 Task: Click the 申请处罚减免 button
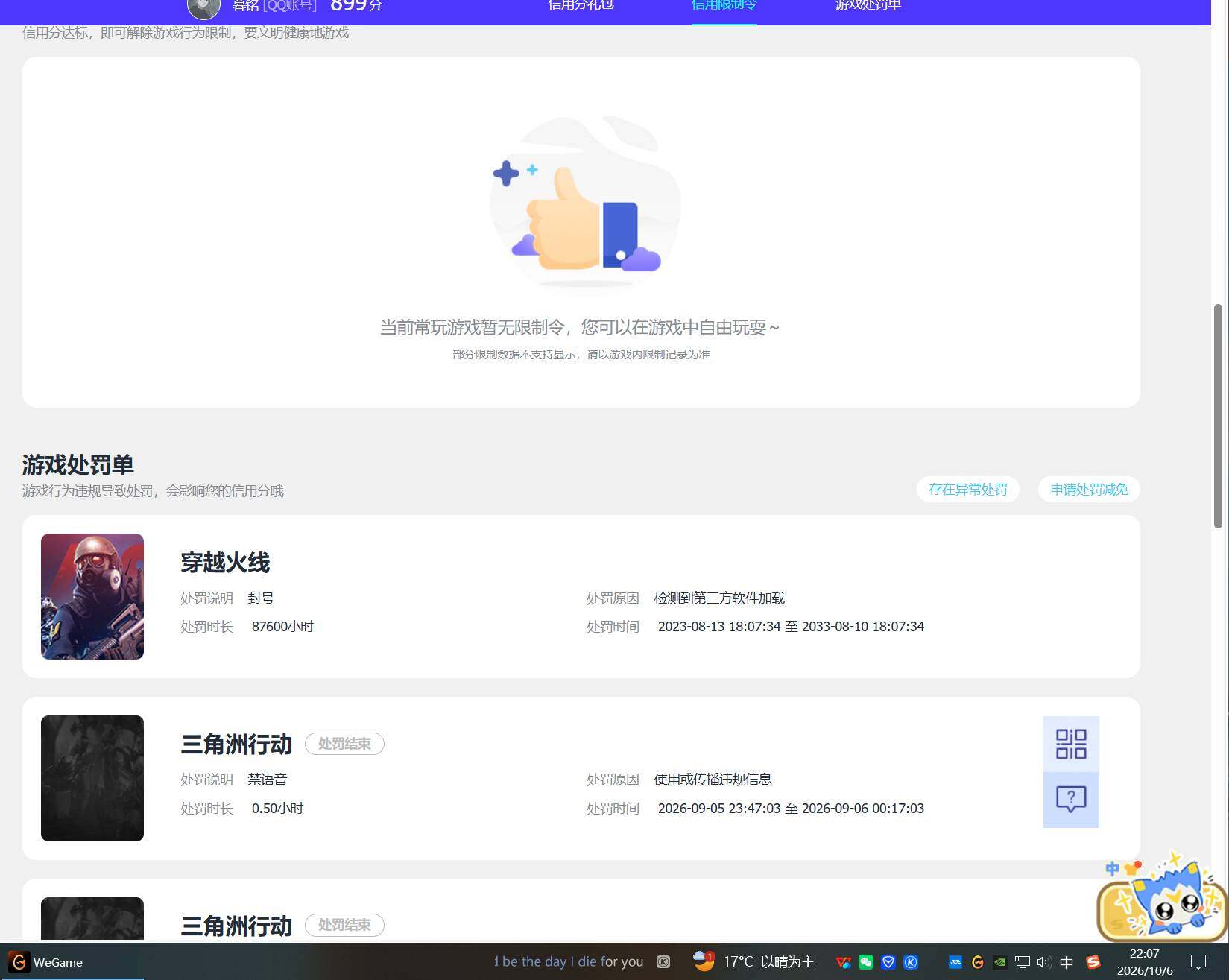(1089, 490)
